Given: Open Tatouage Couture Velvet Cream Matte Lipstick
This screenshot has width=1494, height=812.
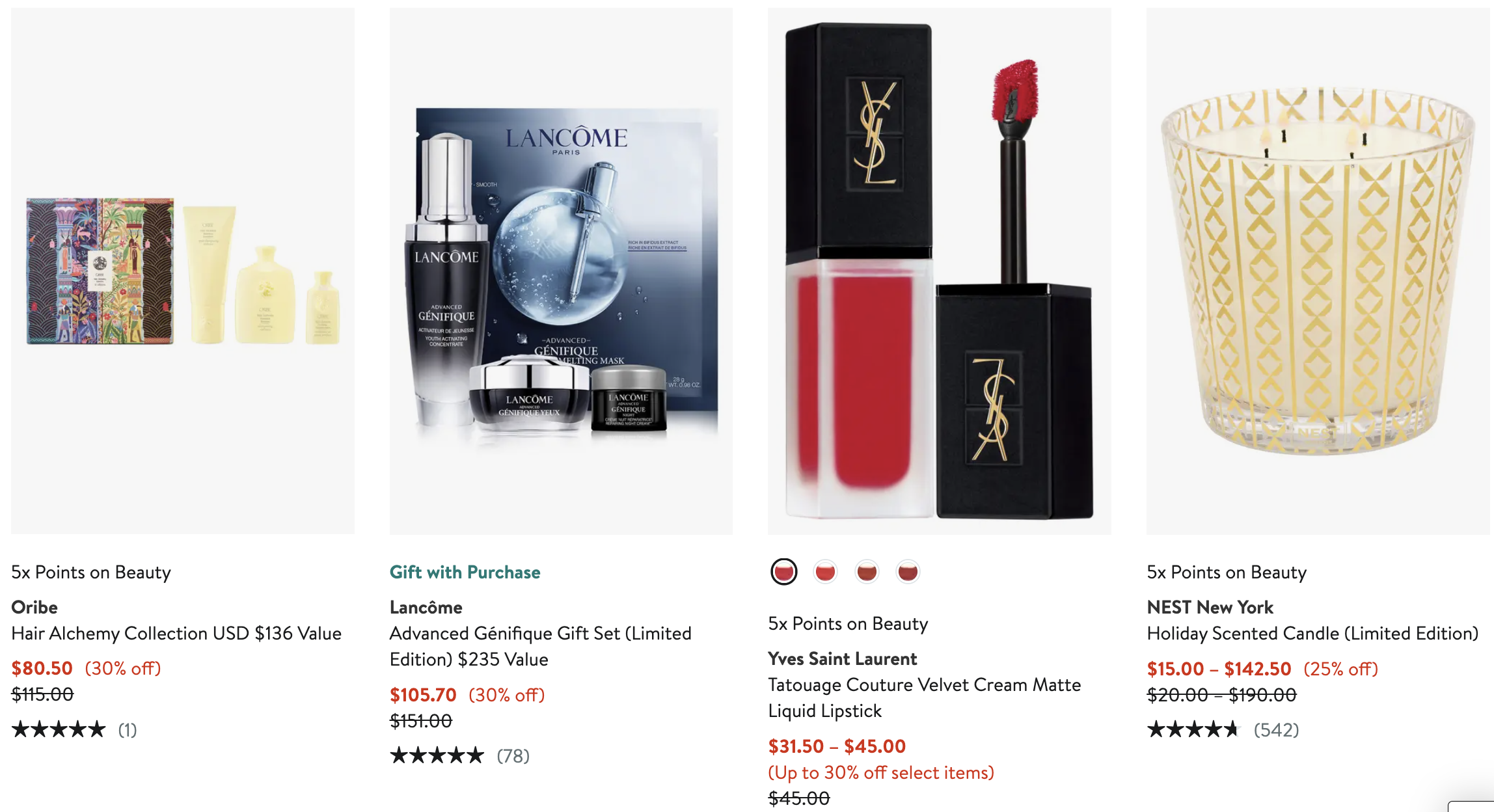Looking at the screenshot, I should (925, 697).
